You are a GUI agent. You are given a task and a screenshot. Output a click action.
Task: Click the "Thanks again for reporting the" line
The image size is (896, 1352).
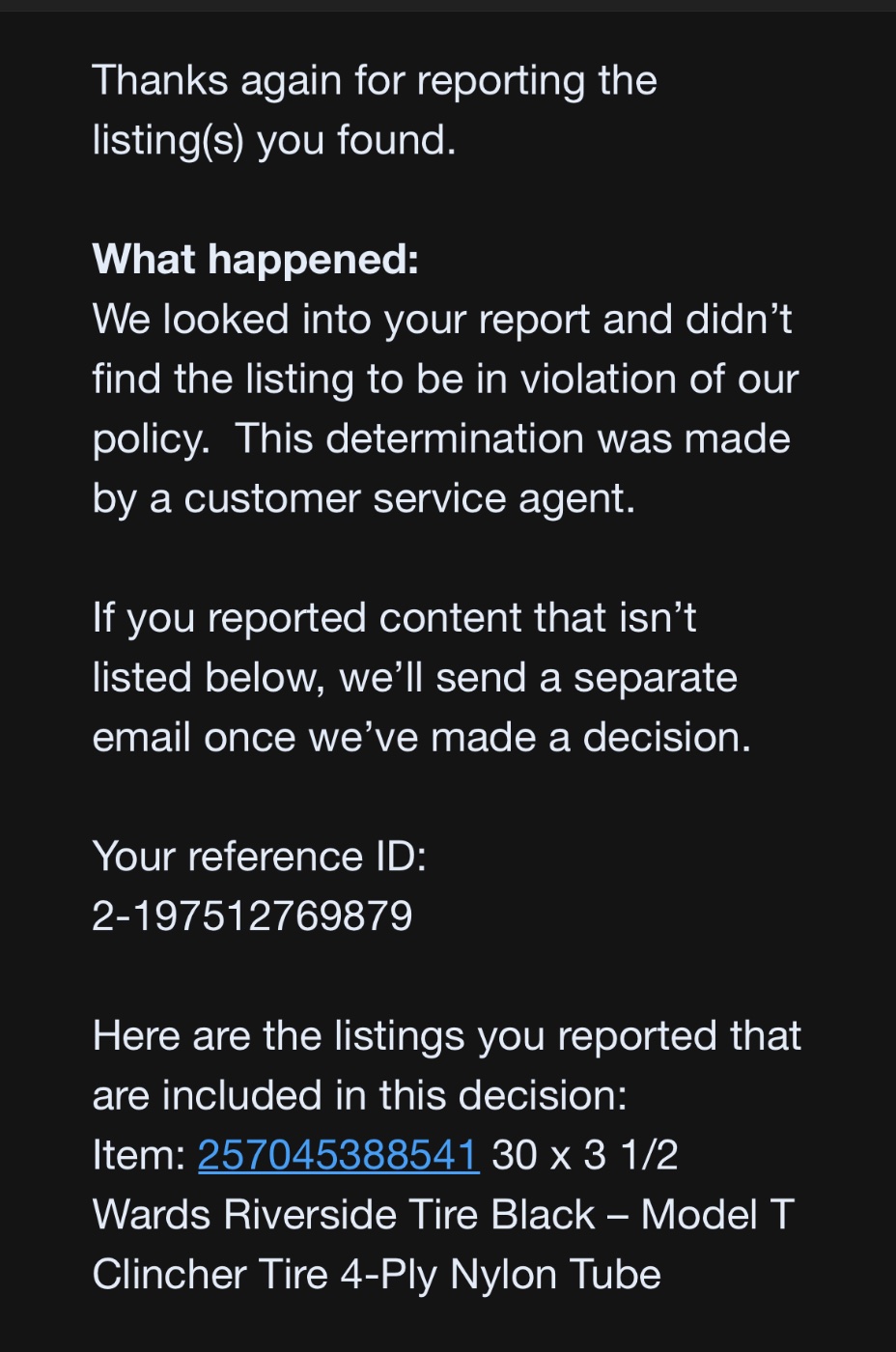coord(375,80)
